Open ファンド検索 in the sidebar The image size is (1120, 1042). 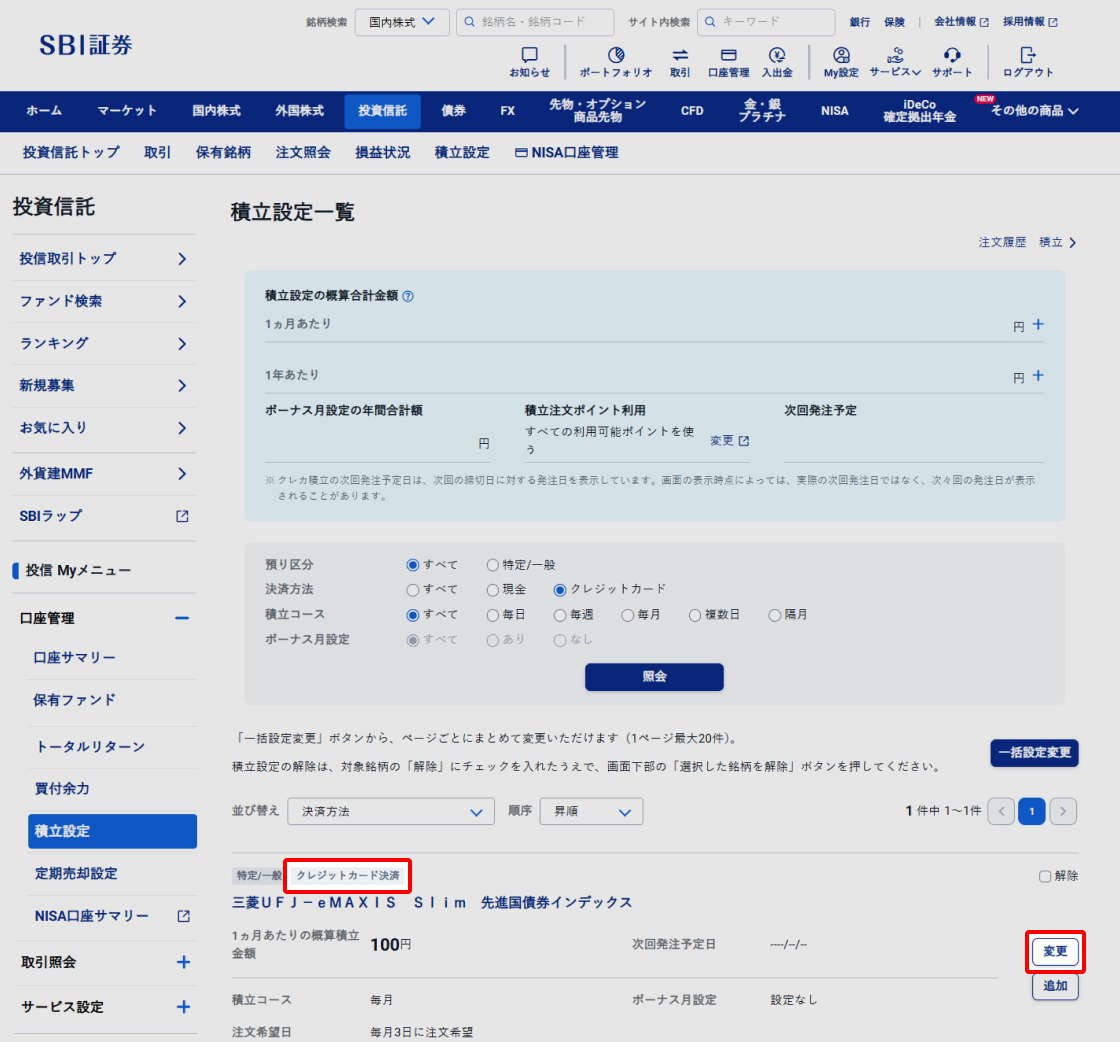click(104, 301)
